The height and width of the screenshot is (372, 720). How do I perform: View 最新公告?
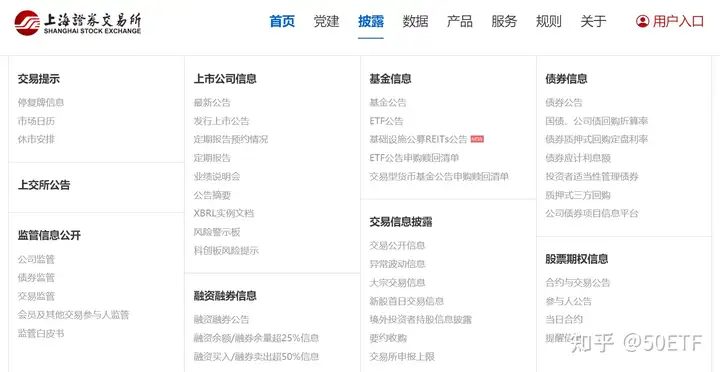coord(212,102)
